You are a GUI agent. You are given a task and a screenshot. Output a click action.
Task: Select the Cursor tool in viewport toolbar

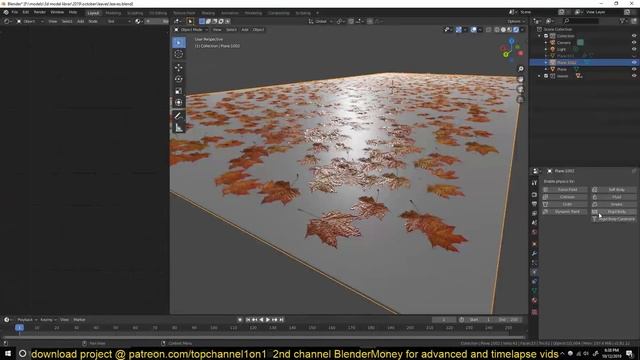179,54
